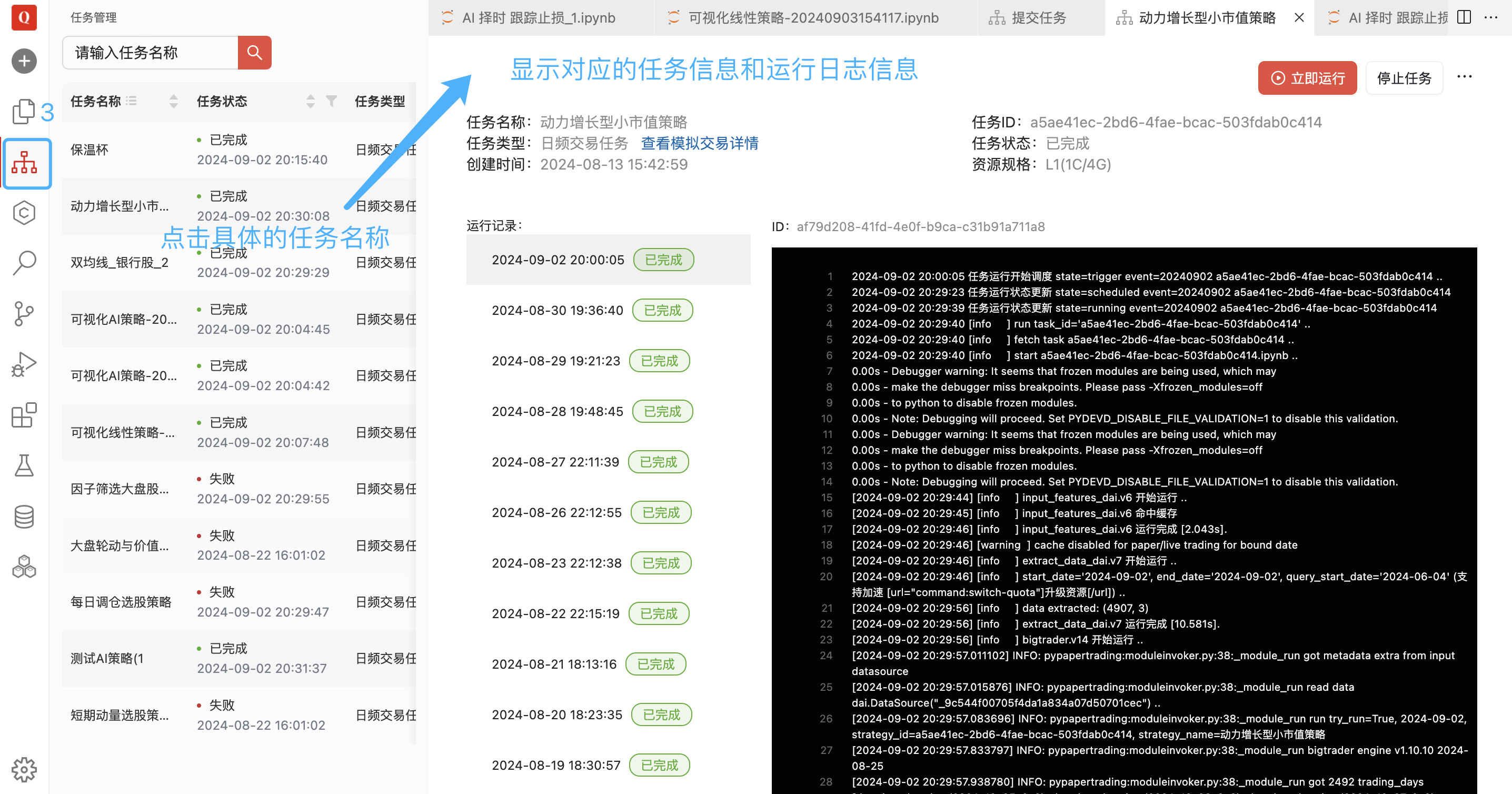1512x794 pixels.
Task: Click the 立即运行 button
Action: click(1307, 78)
